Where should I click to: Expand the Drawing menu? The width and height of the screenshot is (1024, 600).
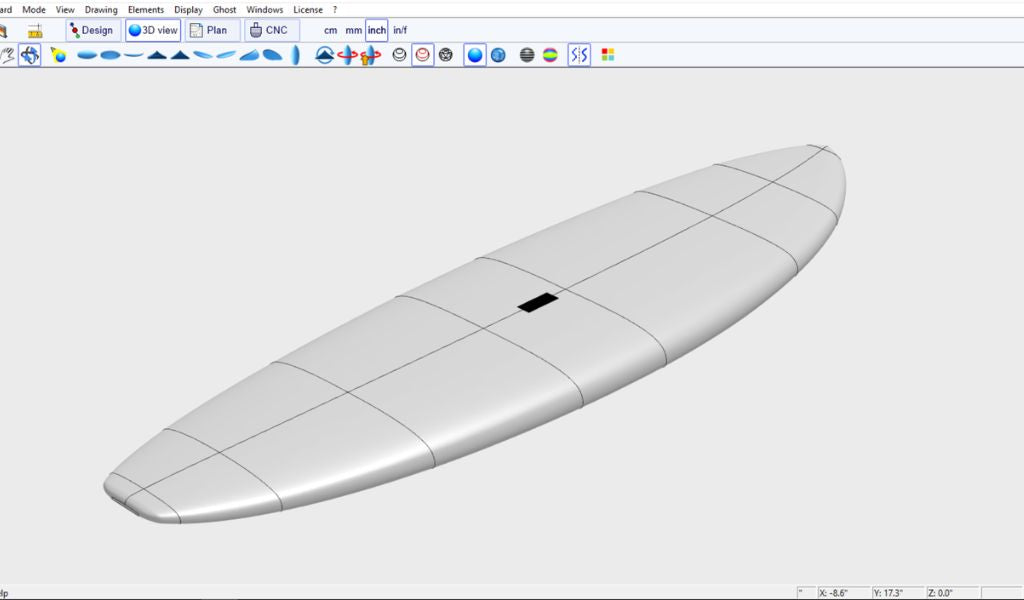coord(101,9)
